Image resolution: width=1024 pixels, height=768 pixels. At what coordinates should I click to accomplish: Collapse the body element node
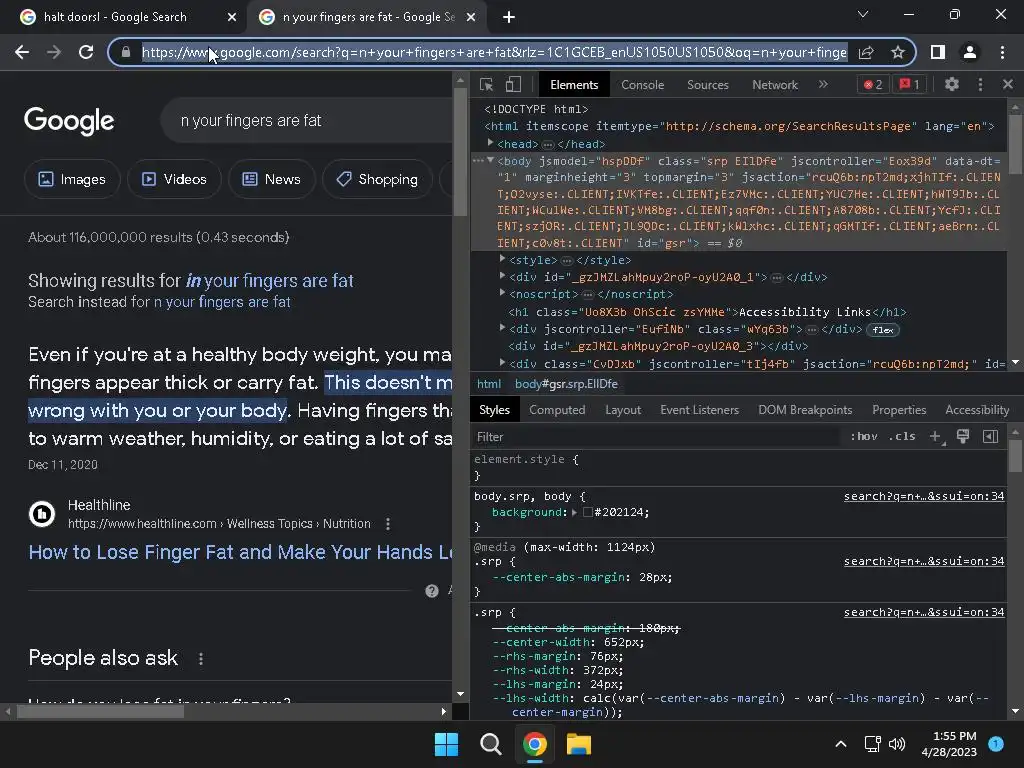click(490, 160)
